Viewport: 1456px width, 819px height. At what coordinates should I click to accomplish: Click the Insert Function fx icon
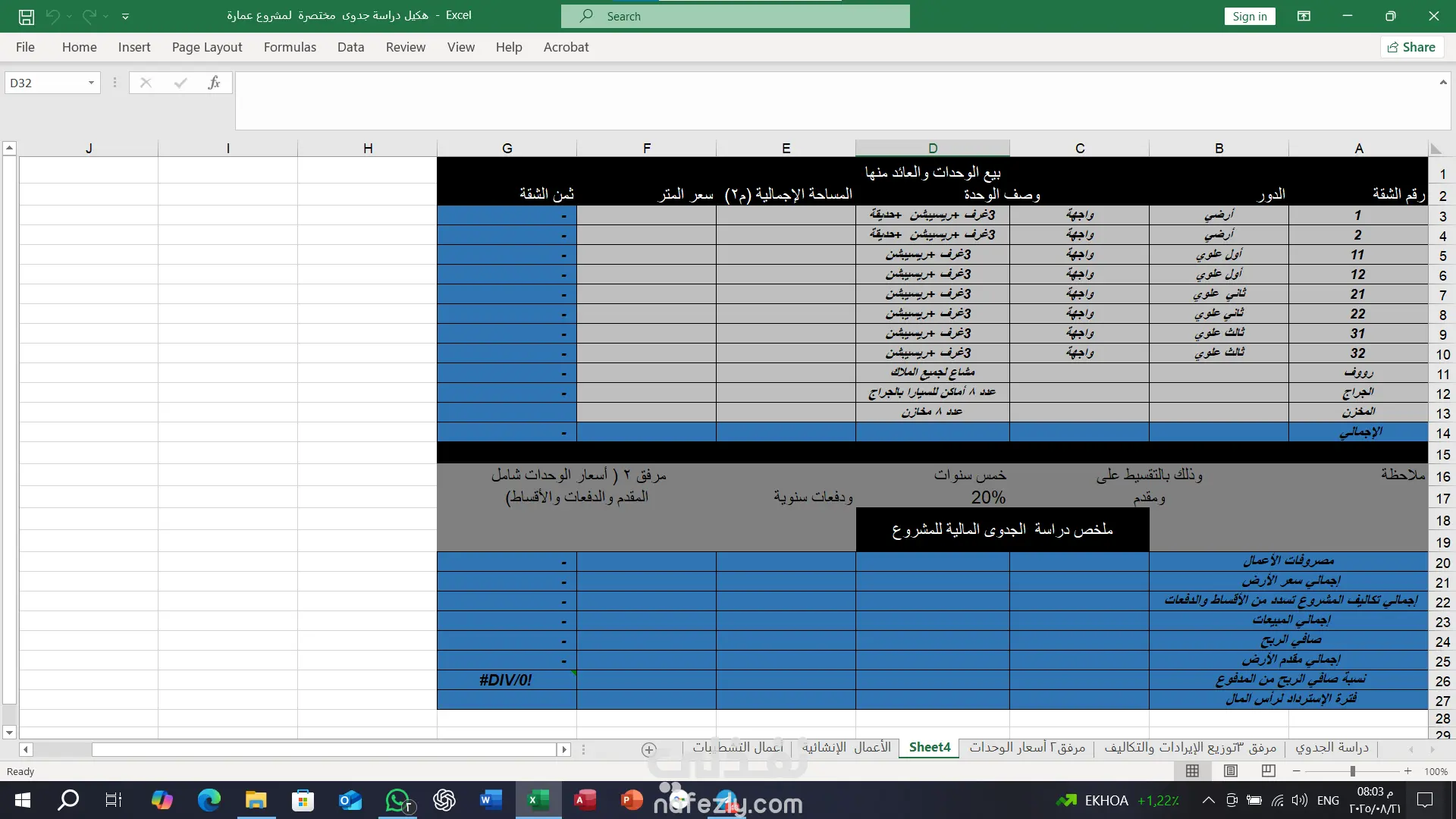pos(214,83)
